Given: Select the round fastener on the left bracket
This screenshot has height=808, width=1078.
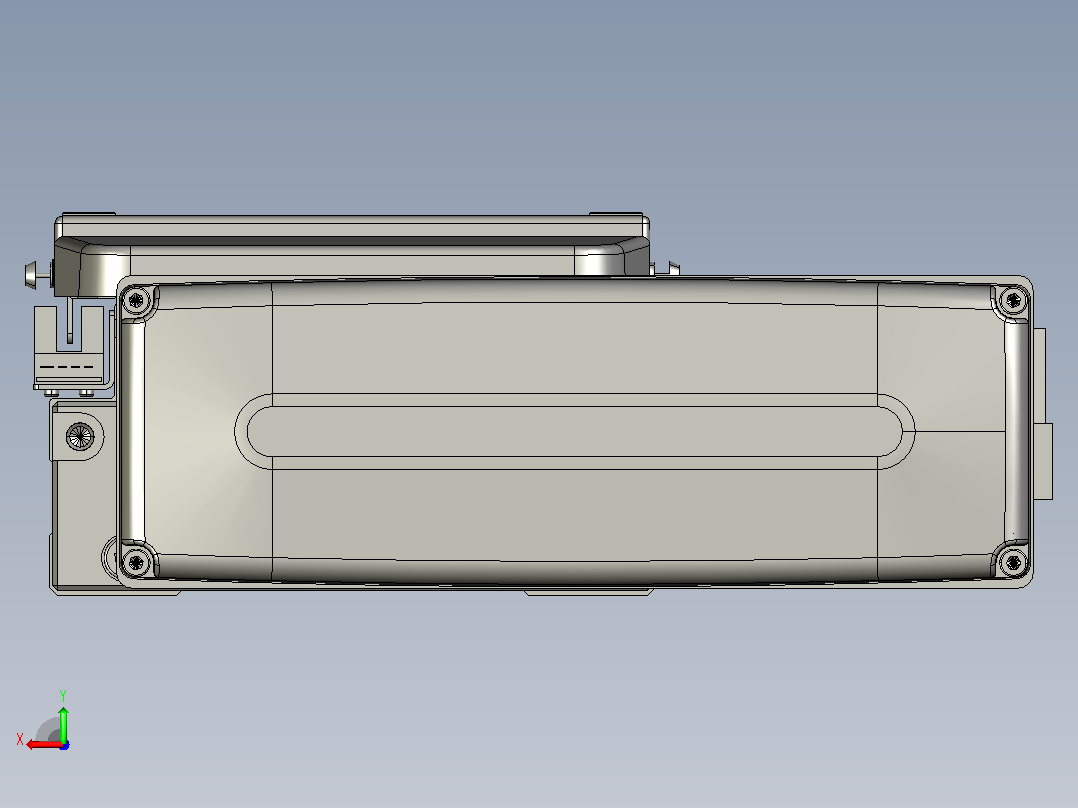Looking at the screenshot, I should (x=80, y=436).
